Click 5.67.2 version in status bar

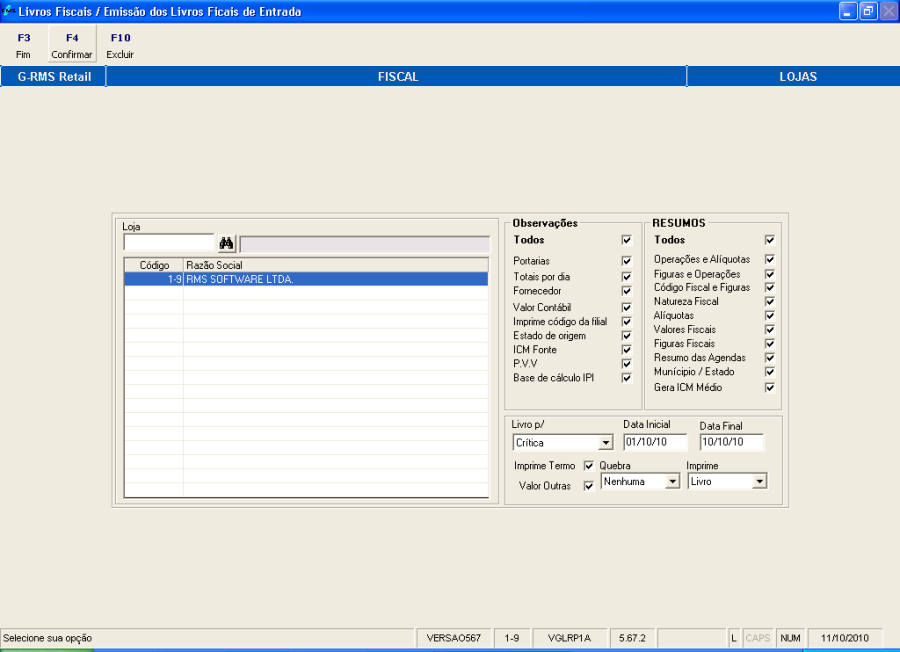pos(632,638)
